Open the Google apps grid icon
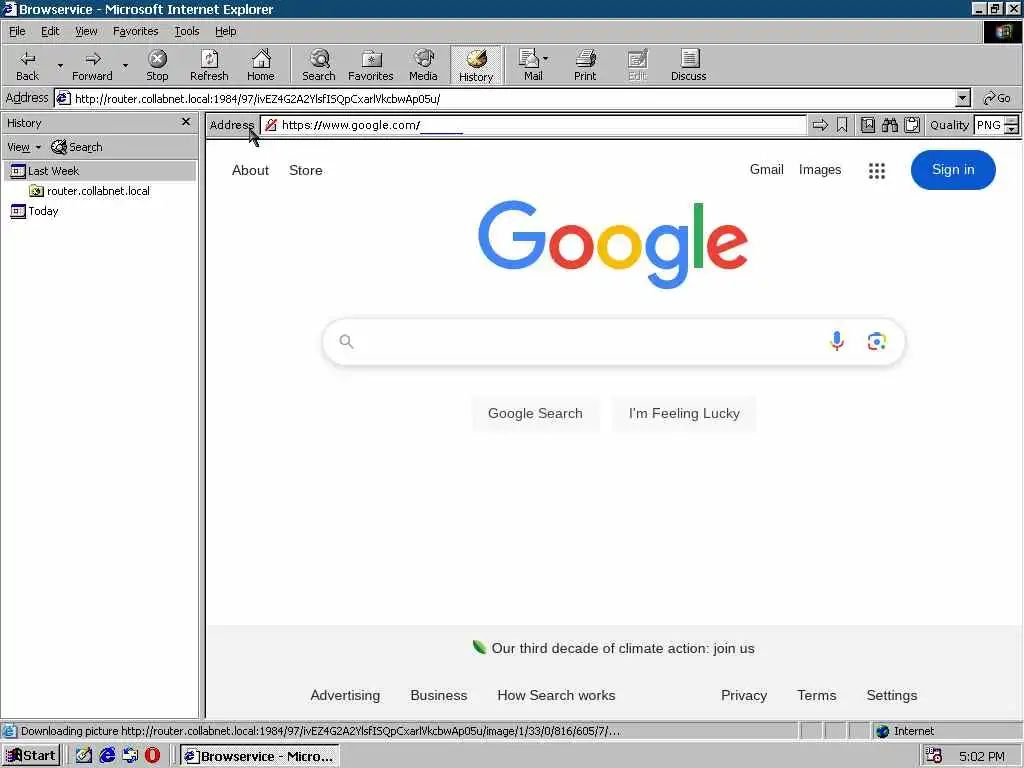The width and height of the screenshot is (1024, 768). (x=876, y=171)
